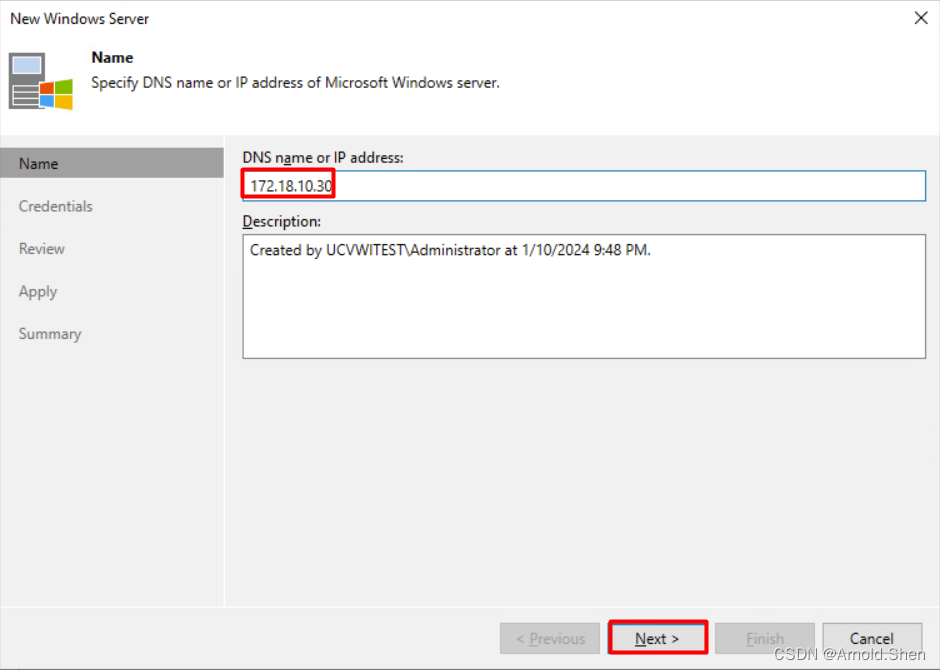Click the Next > button

pyautogui.click(x=658, y=638)
